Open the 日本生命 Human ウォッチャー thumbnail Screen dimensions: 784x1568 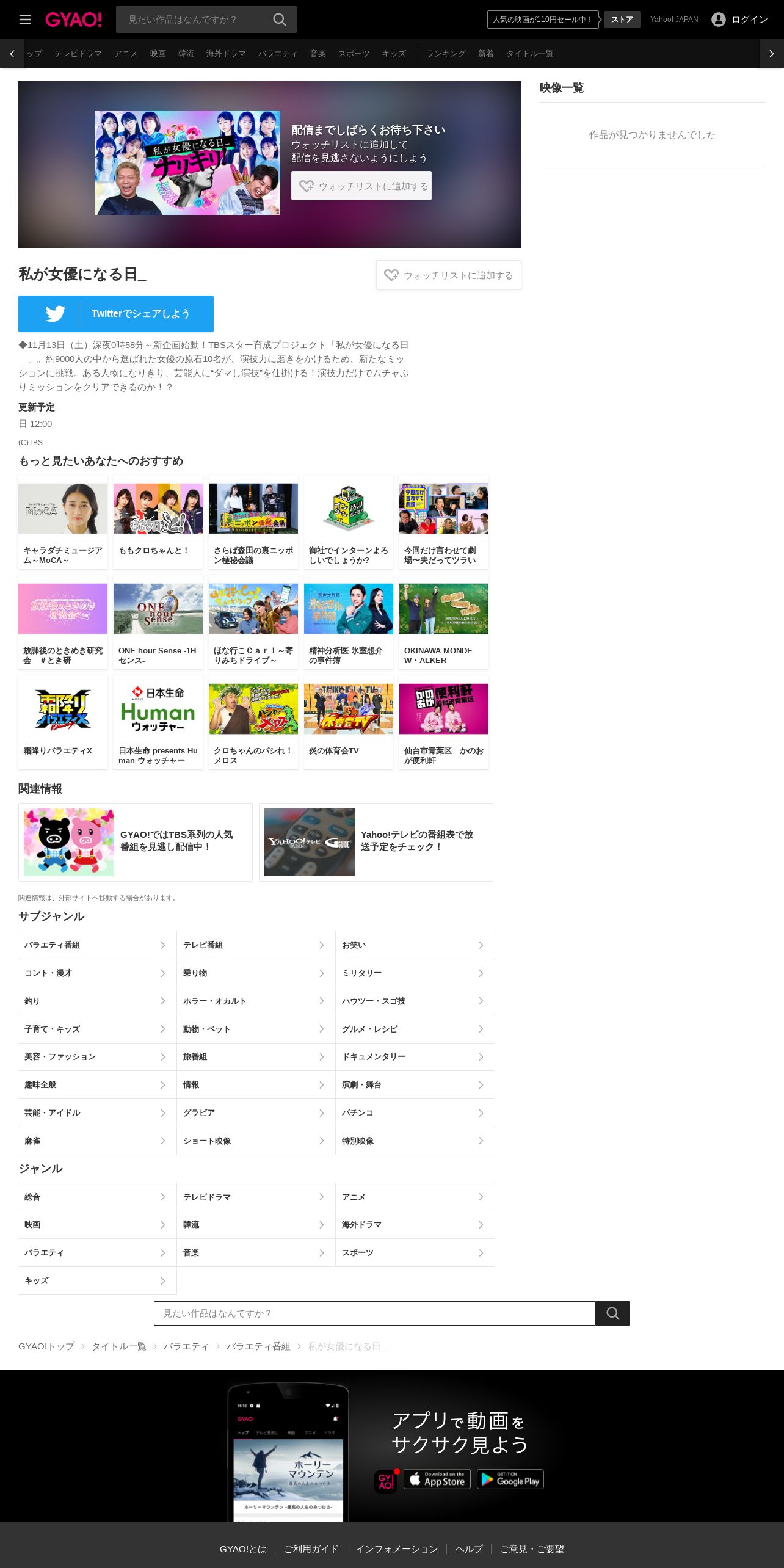tap(158, 709)
